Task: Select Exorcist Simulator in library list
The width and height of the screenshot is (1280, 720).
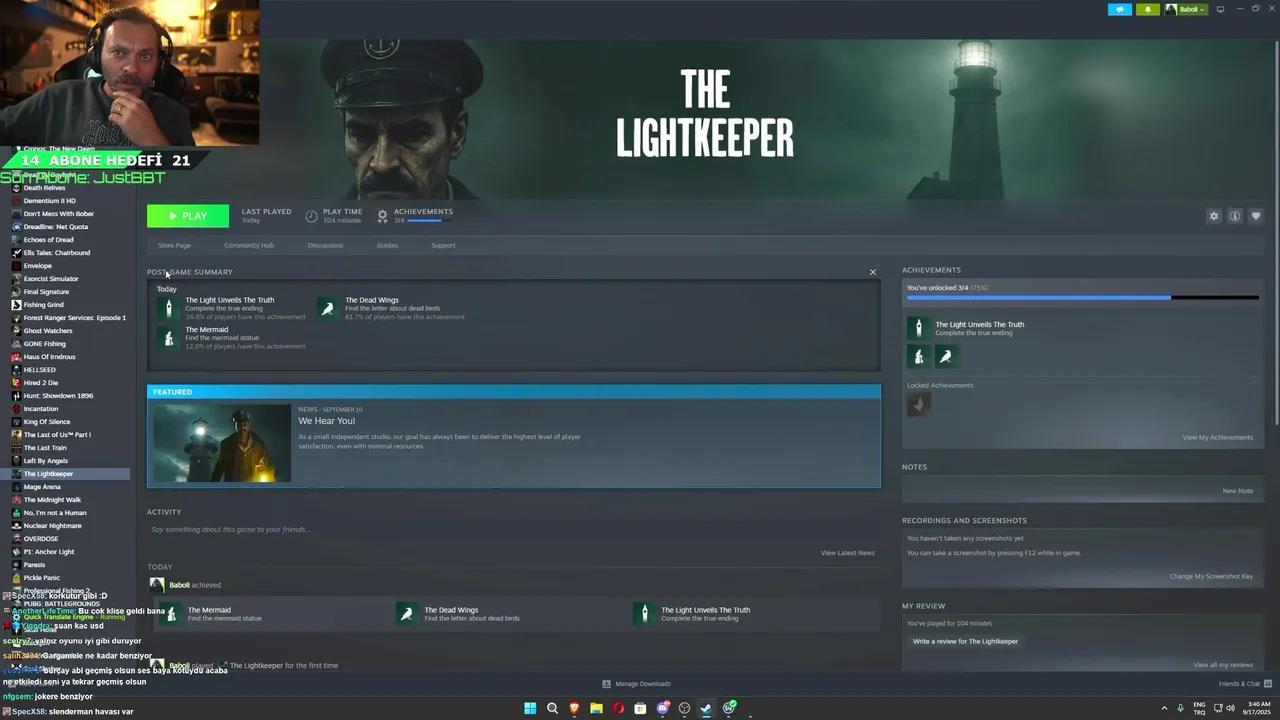Action: click(50, 279)
